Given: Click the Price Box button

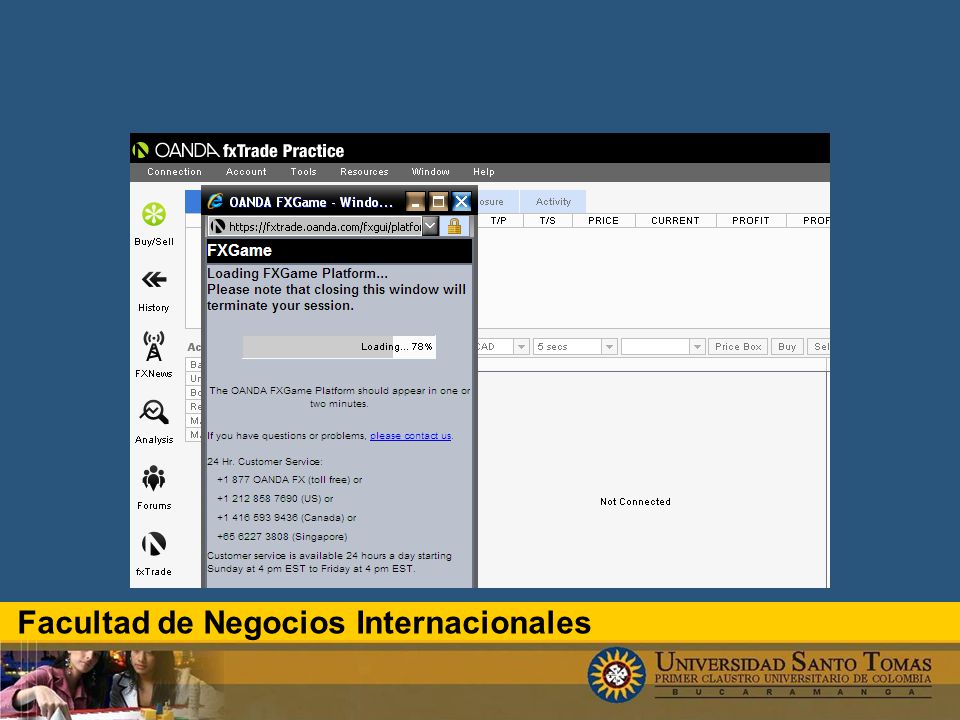Looking at the screenshot, I should (x=738, y=347).
